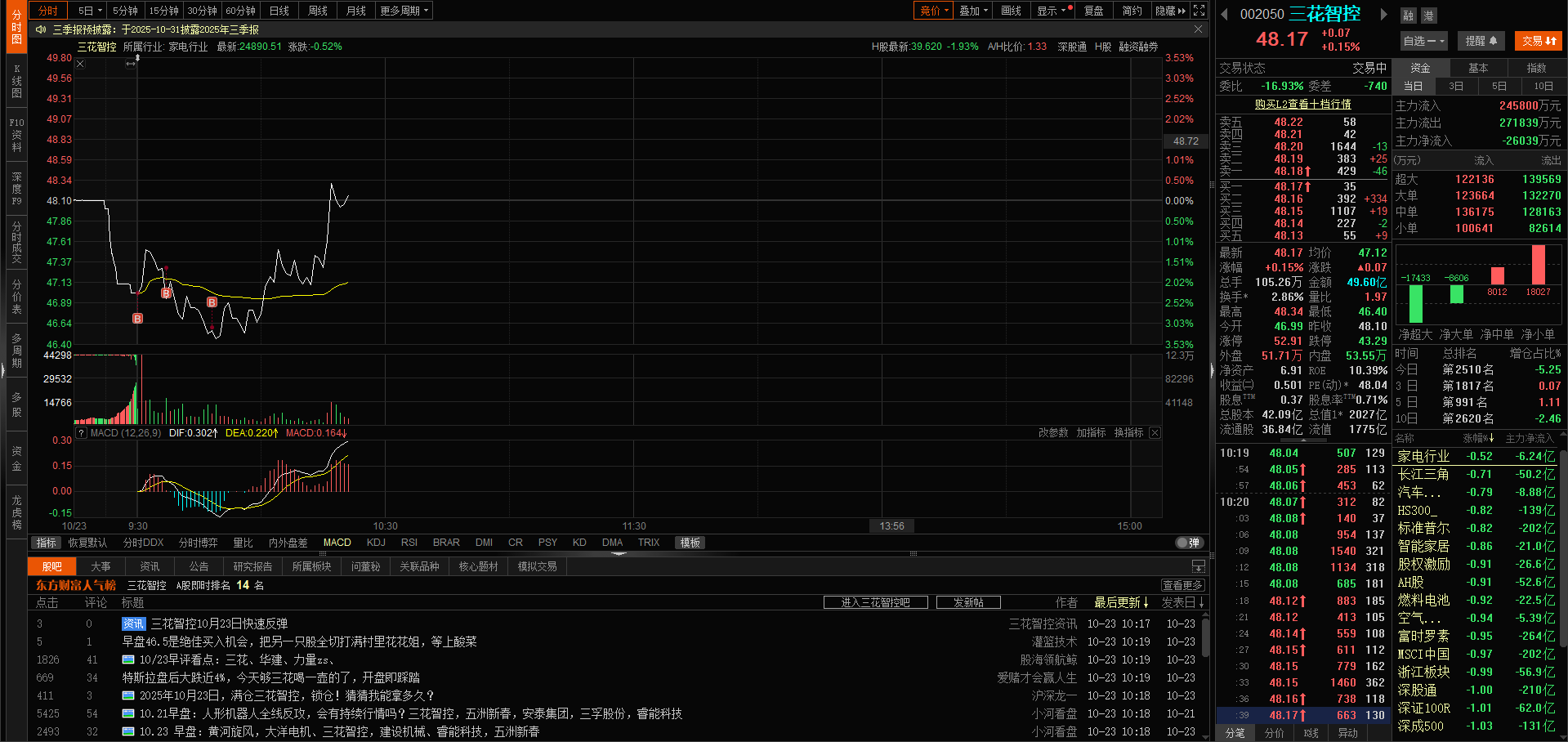Click the 港 Hong Kong connect badge
The width and height of the screenshot is (1568, 742).
click(1427, 16)
